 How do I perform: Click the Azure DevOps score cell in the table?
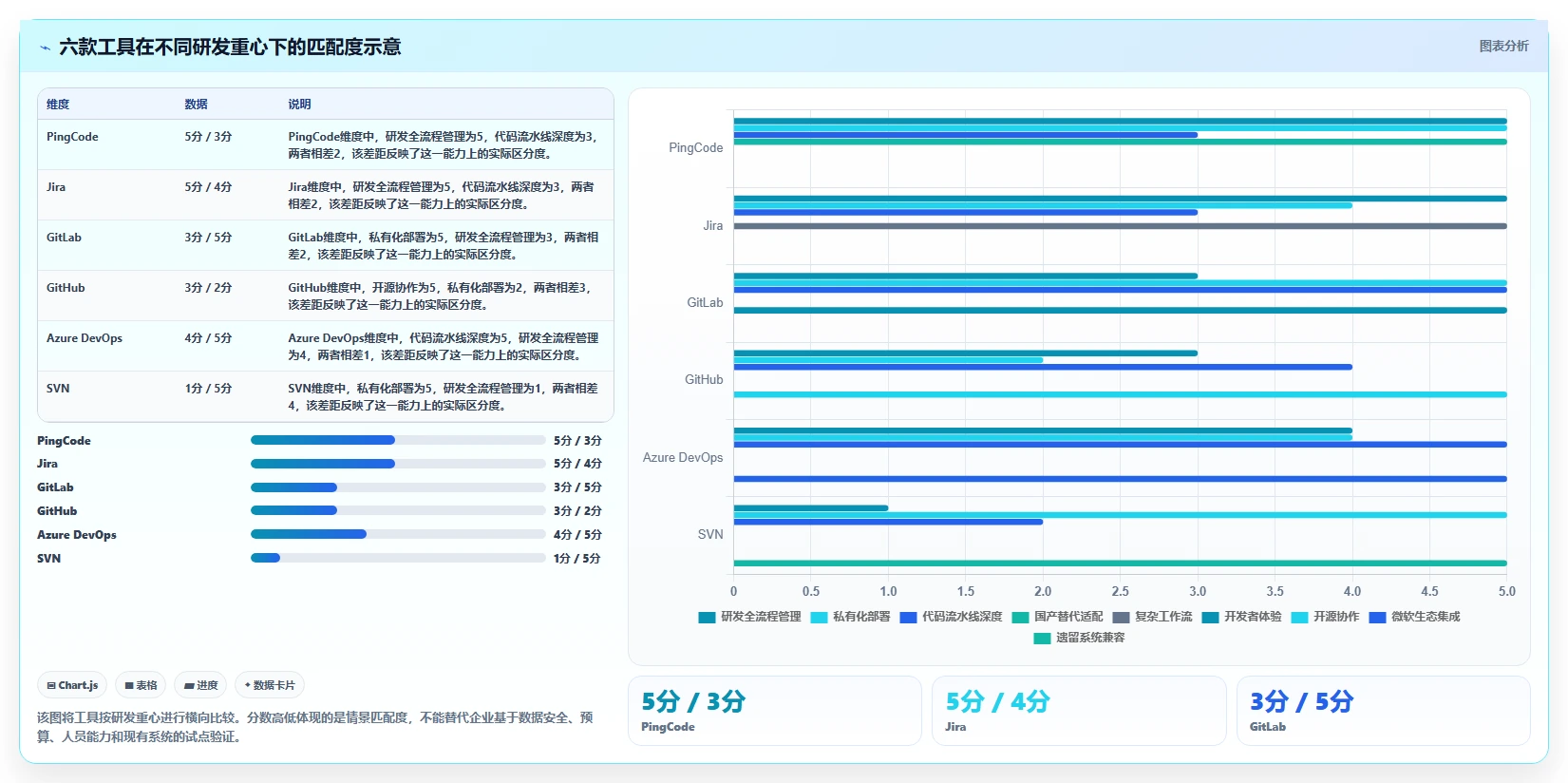pos(228,346)
